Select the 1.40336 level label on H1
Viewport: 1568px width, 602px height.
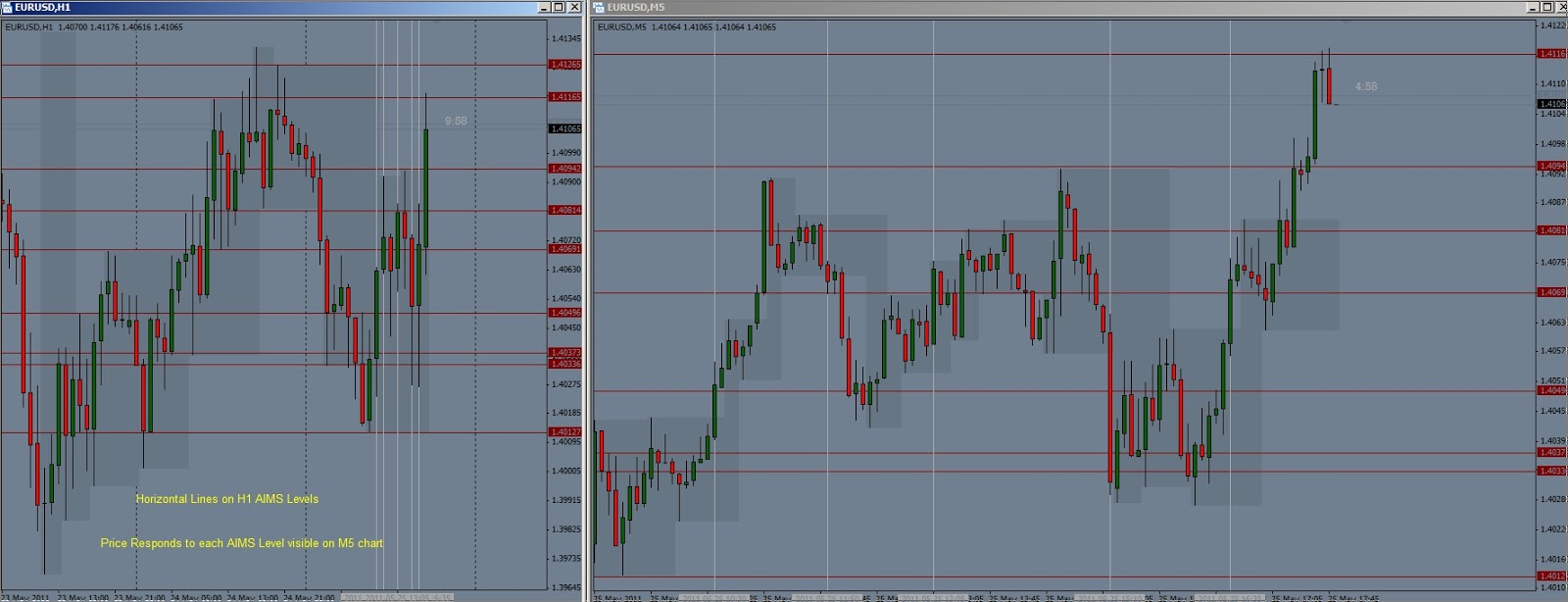tap(565, 364)
